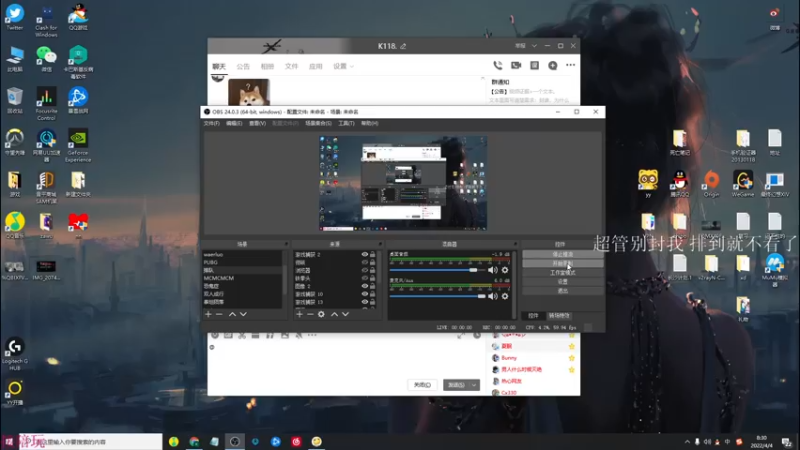Start a video call in K118 chat
The image size is (800, 450).
[516, 65]
